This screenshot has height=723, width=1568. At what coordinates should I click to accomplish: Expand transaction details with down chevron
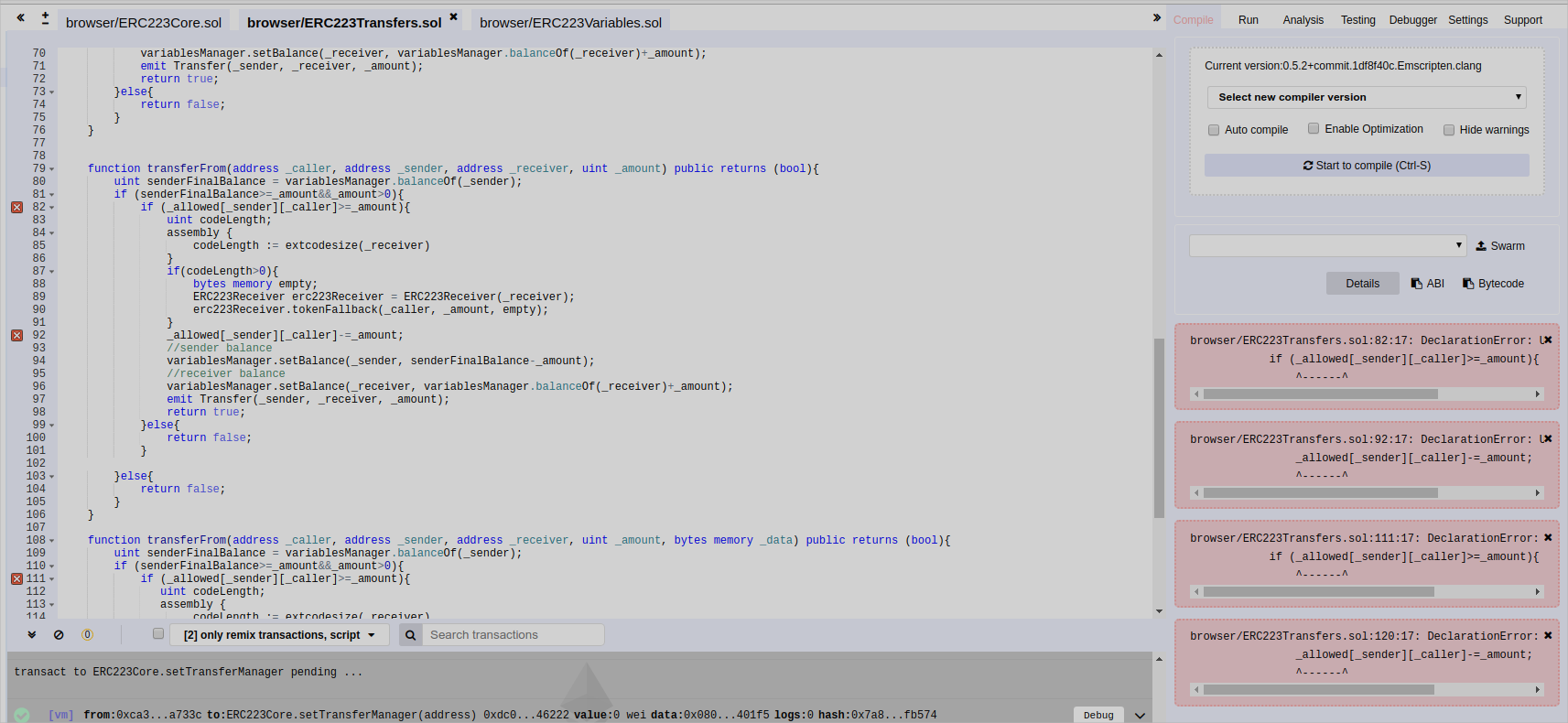tap(1140, 715)
